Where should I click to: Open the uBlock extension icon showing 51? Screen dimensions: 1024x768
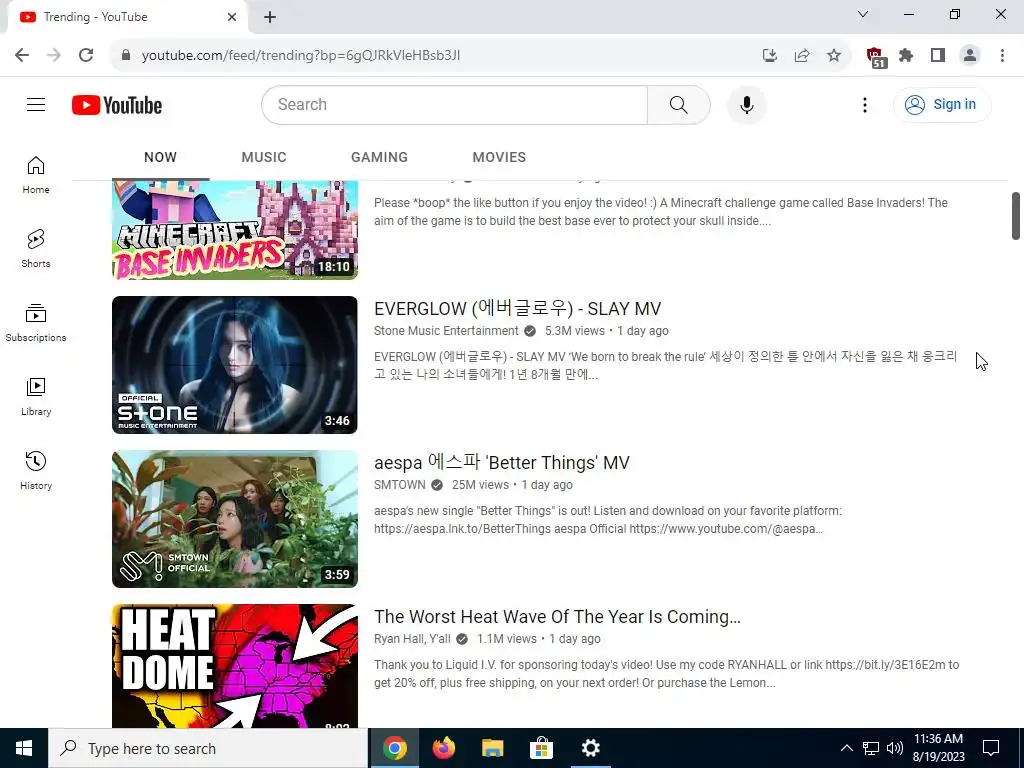pyautogui.click(x=876, y=57)
